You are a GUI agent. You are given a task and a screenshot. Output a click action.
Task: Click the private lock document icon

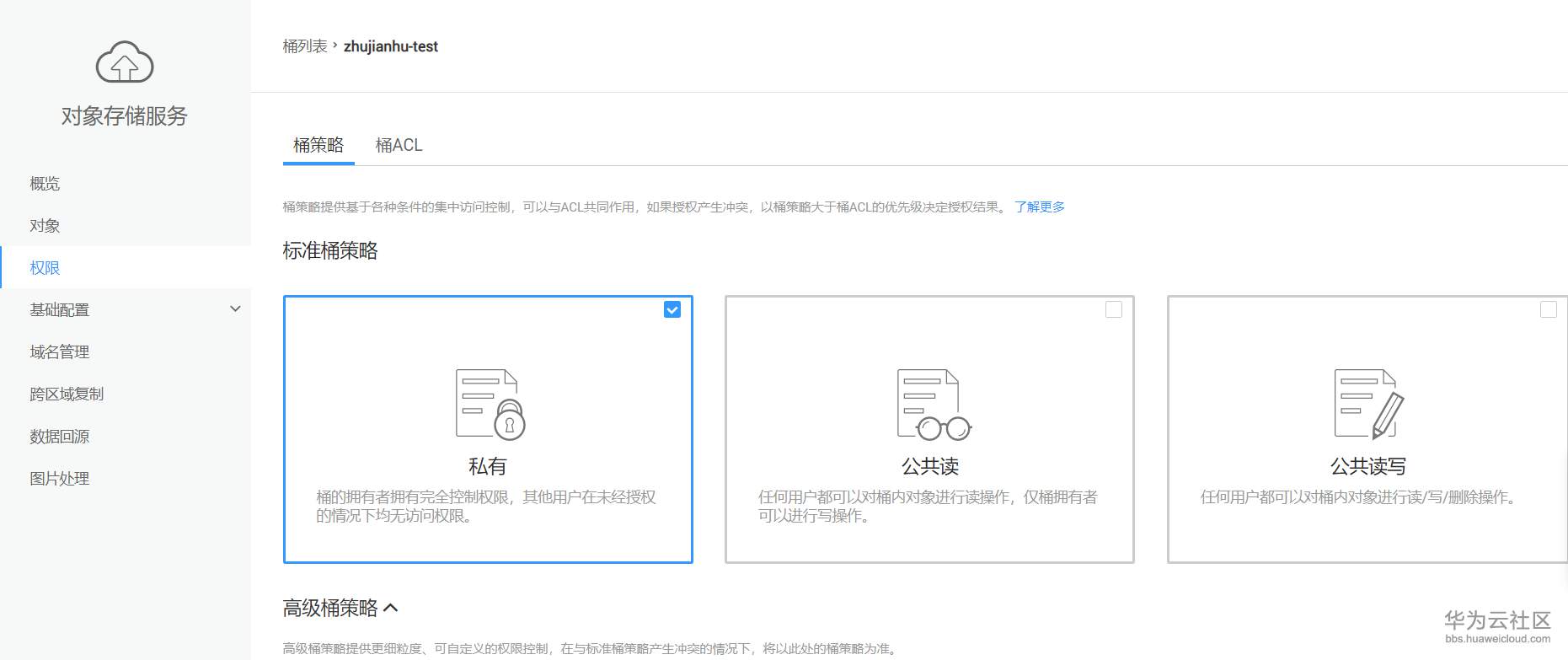click(x=490, y=405)
